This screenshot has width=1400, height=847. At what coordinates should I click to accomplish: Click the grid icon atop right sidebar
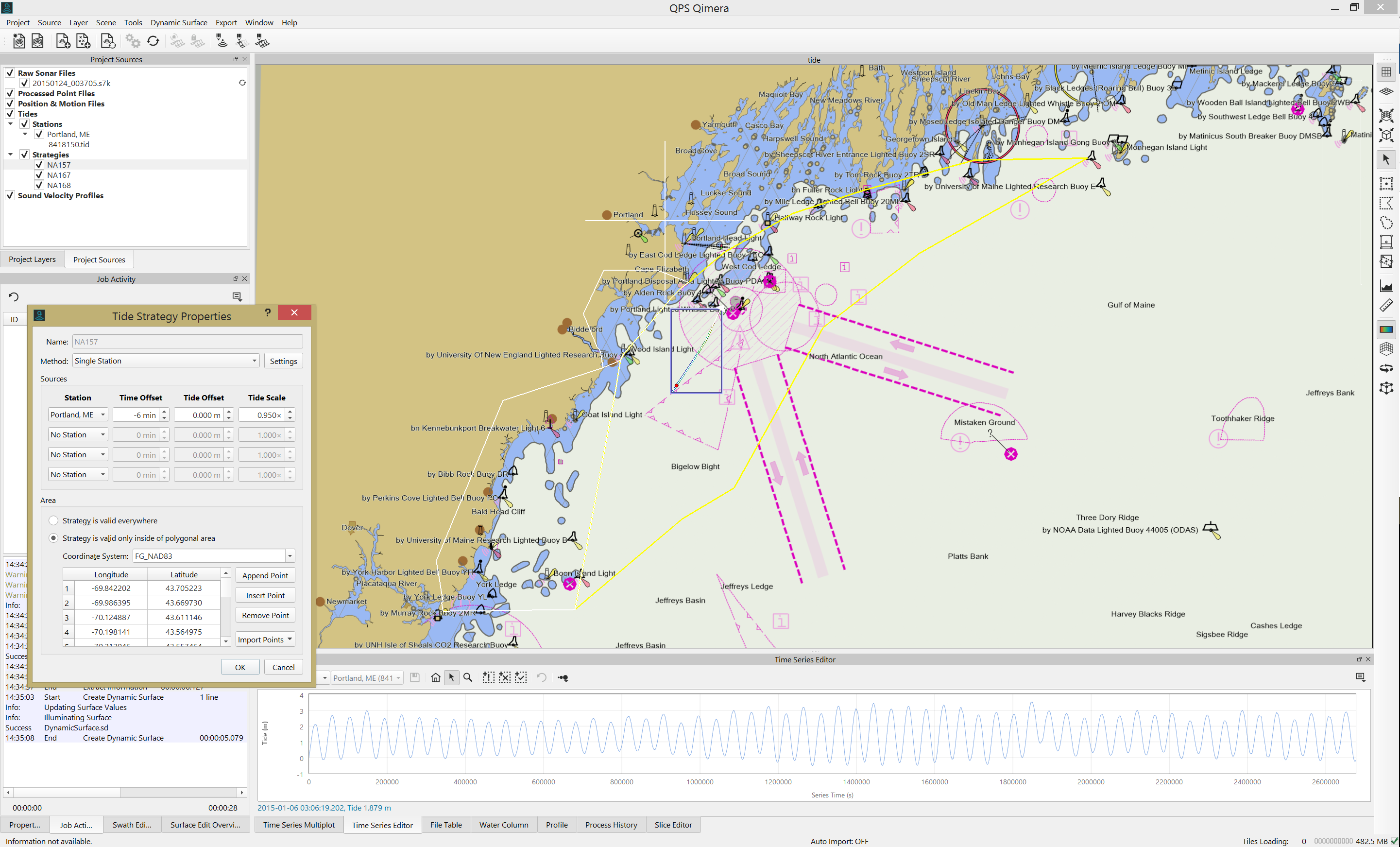tap(1386, 71)
